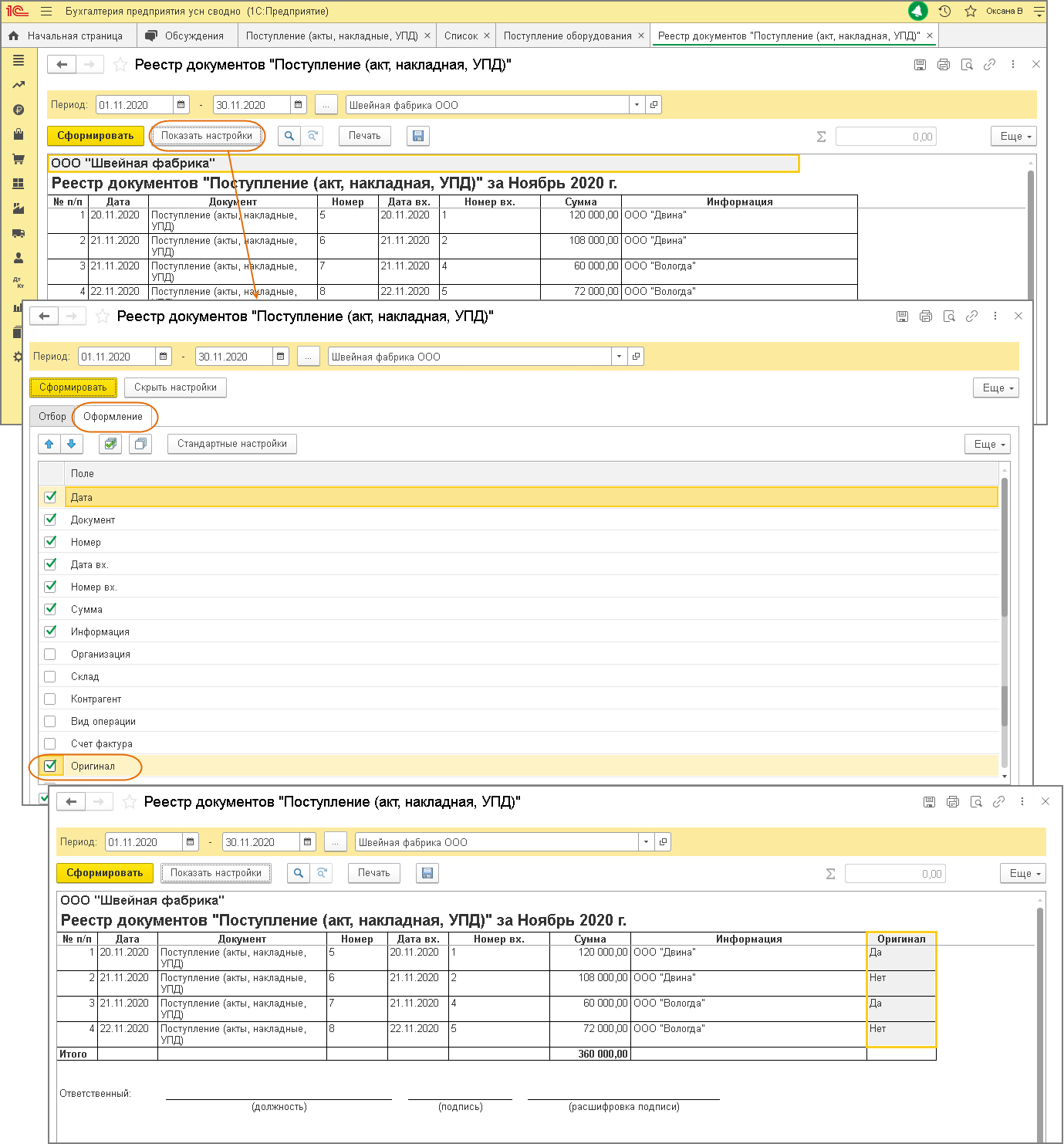This screenshot has width=1064, height=1144.
Task: Click blue save diskette in top window toolbar
Action: [418, 136]
